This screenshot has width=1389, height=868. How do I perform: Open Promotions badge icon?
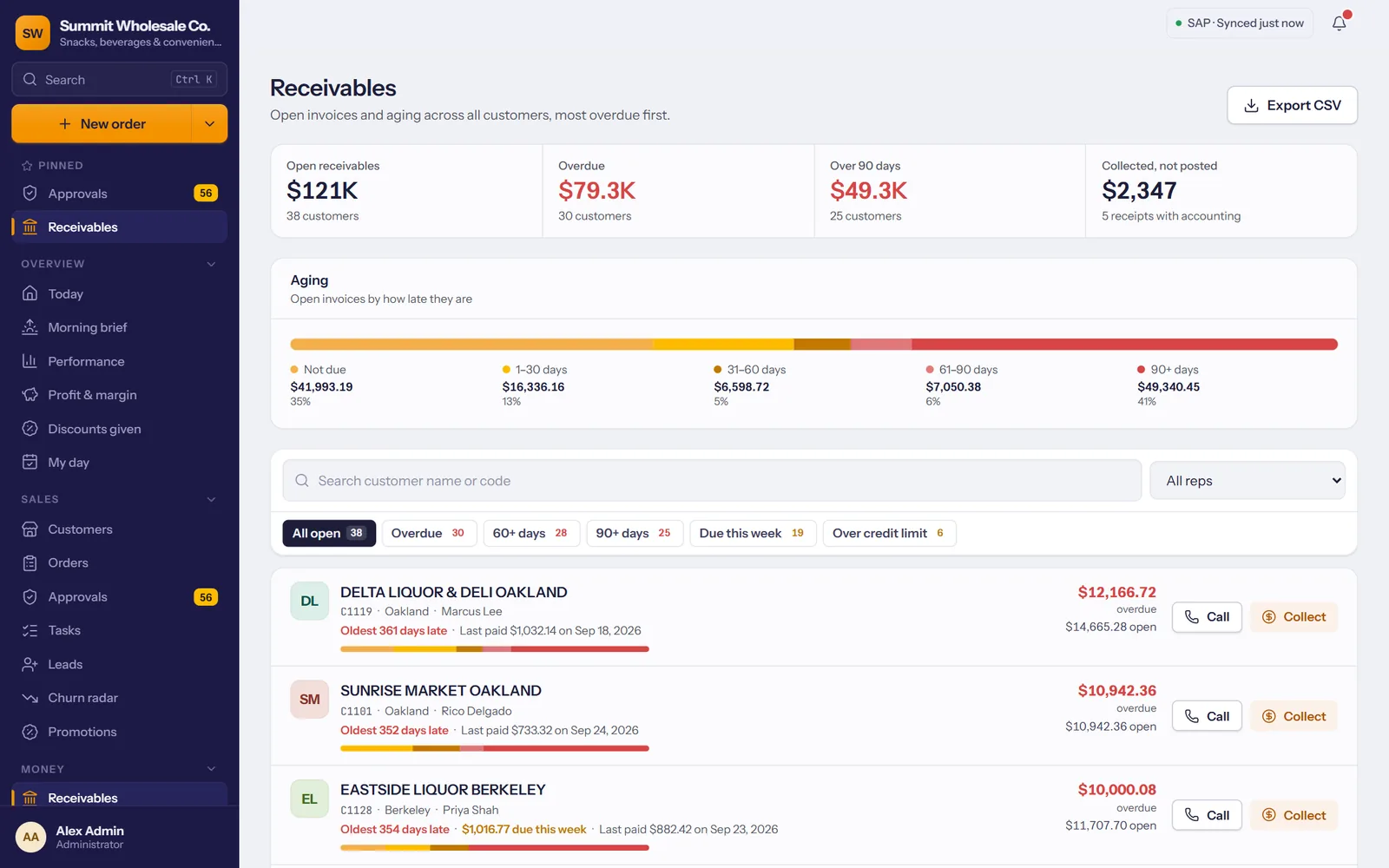click(30, 732)
